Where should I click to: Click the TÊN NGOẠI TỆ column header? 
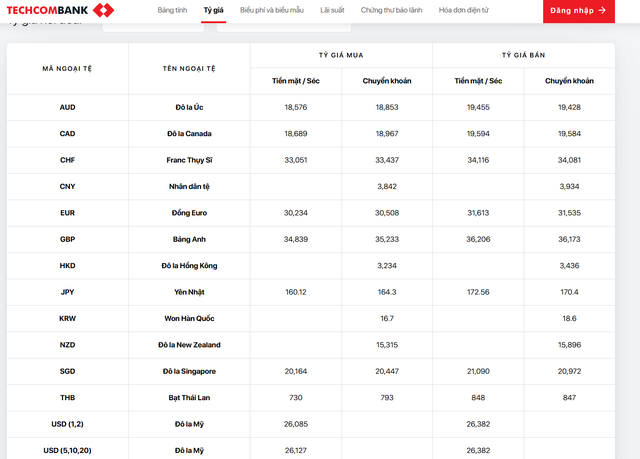(189, 69)
